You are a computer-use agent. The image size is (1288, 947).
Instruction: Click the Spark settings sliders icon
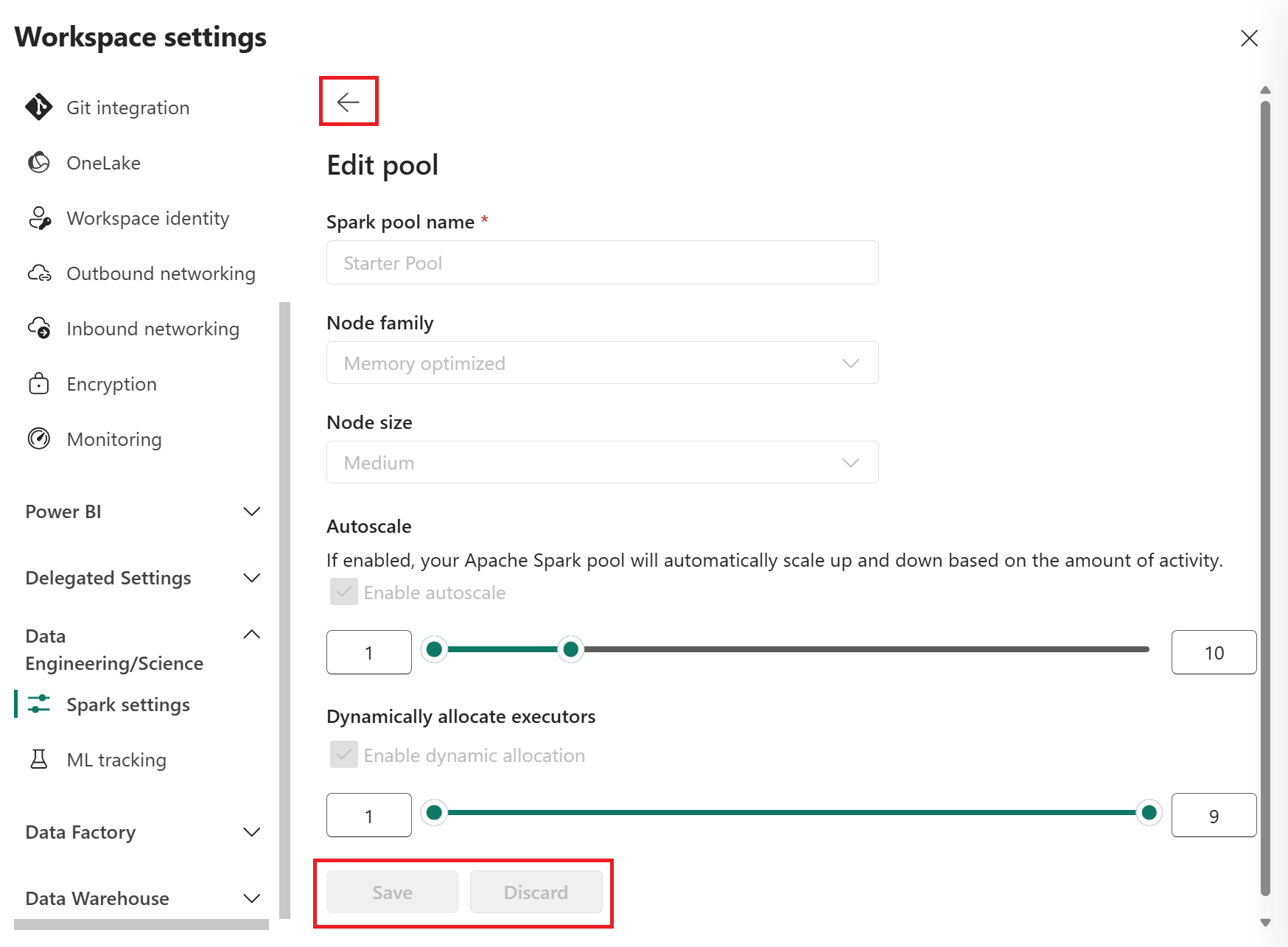point(39,704)
